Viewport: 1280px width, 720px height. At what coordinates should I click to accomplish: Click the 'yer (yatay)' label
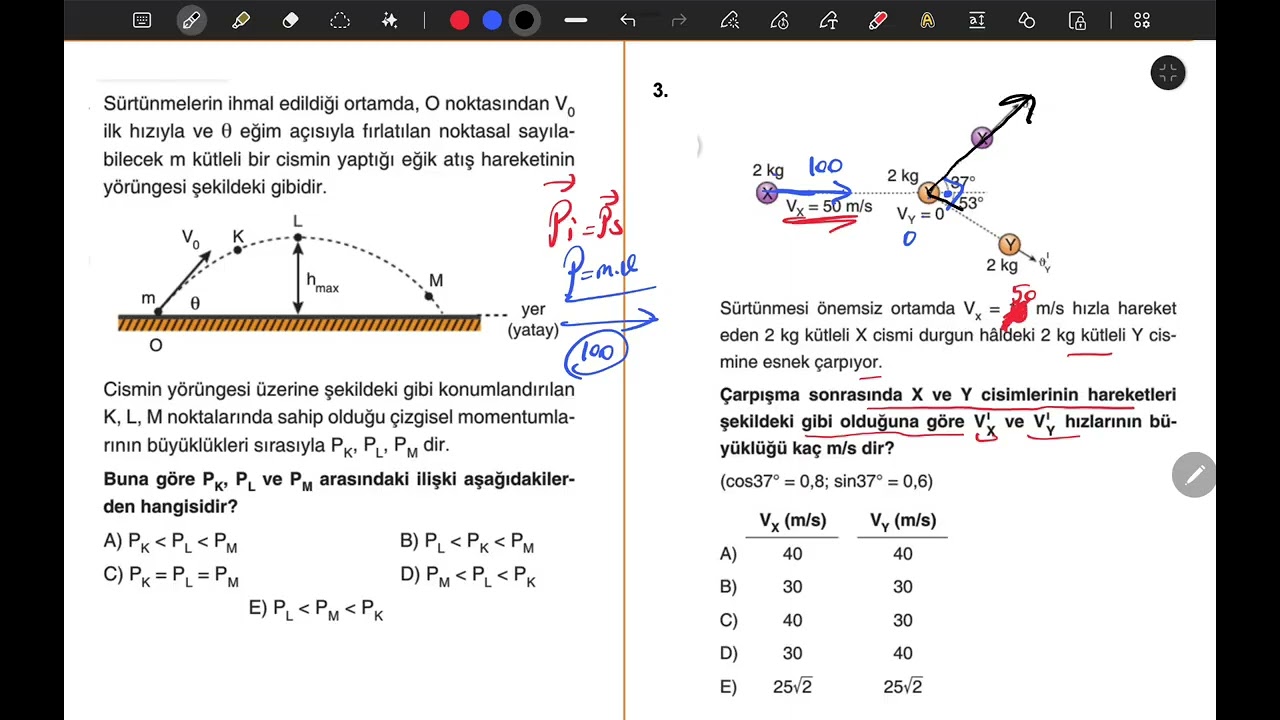point(533,320)
